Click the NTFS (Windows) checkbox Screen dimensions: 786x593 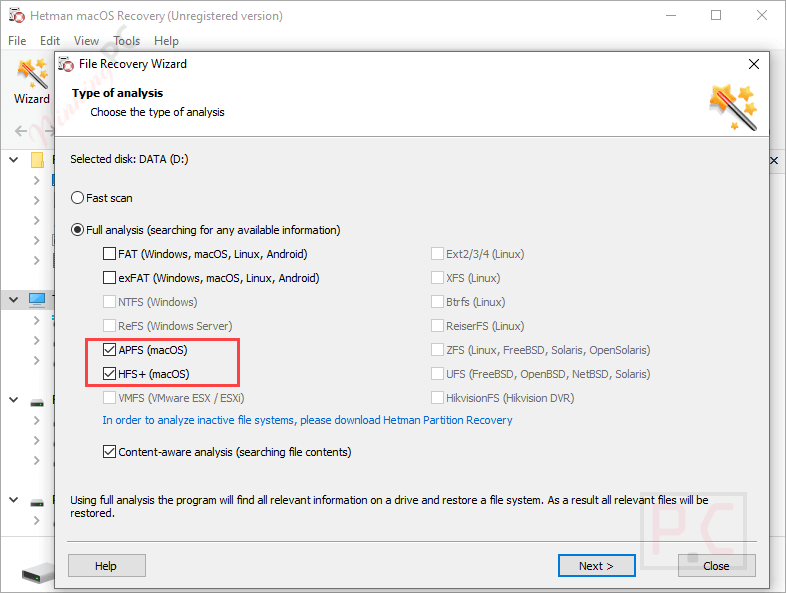[109, 302]
